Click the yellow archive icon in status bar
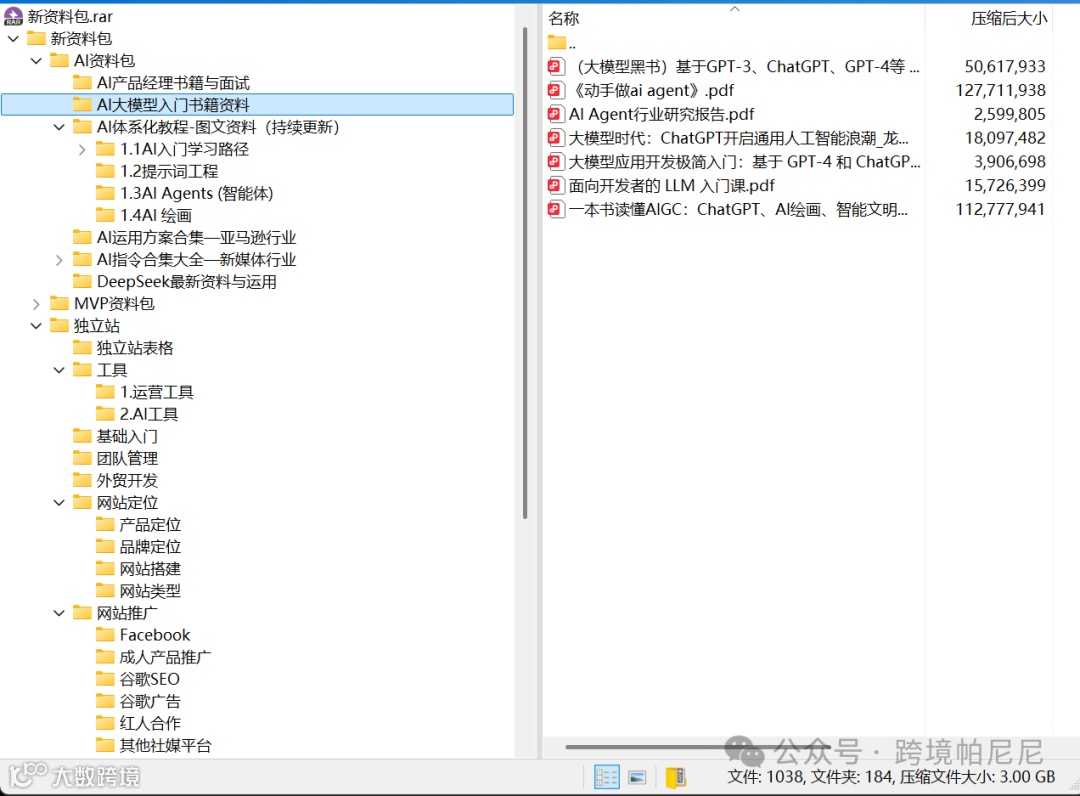This screenshot has width=1080, height=796. [x=676, y=777]
